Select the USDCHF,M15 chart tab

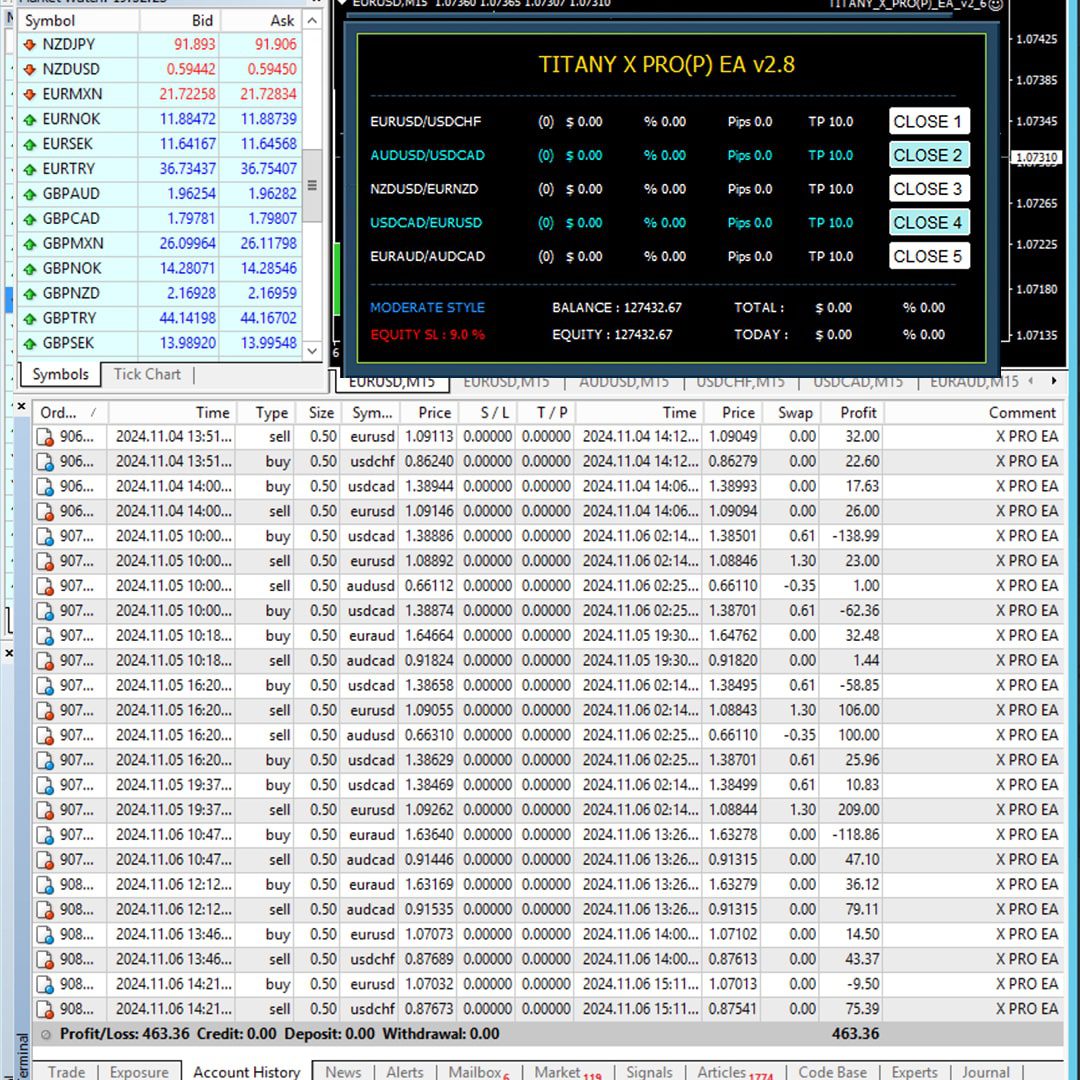pyautogui.click(x=740, y=382)
